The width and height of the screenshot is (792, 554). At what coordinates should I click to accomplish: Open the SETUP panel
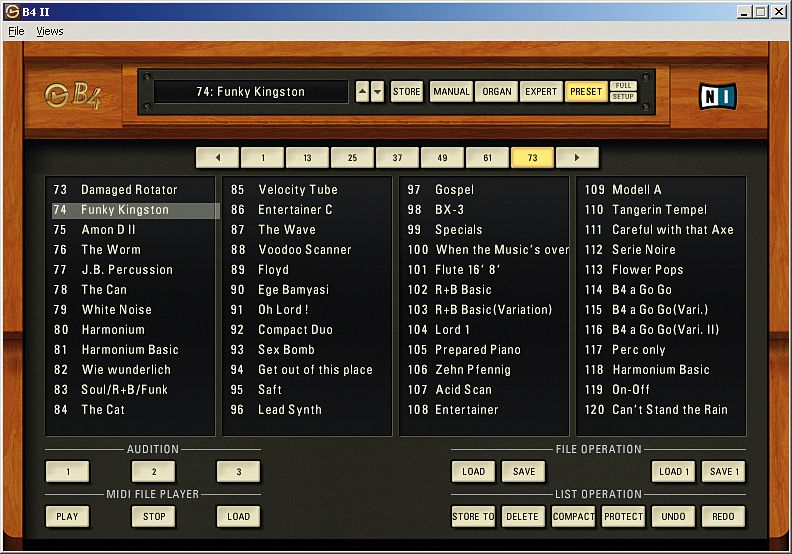pyautogui.click(x=623, y=97)
